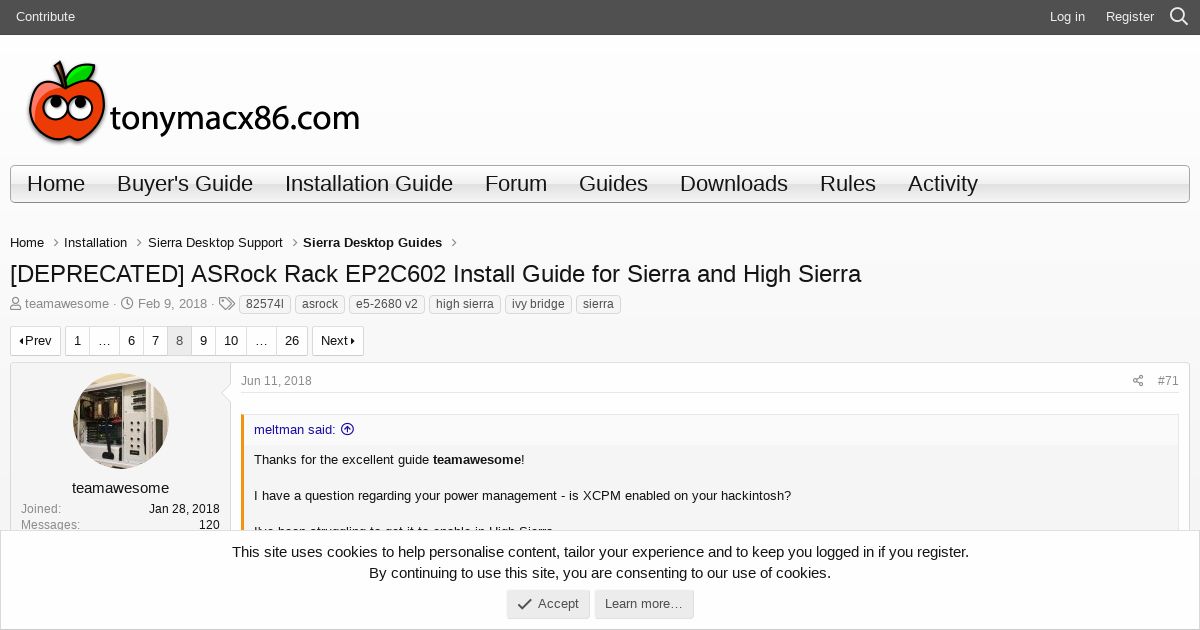Image resolution: width=1200 pixels, height=630 pixels.
Task: Open the Sierra Desktop Guides breadcrumb
Action: tap(372, 243)
